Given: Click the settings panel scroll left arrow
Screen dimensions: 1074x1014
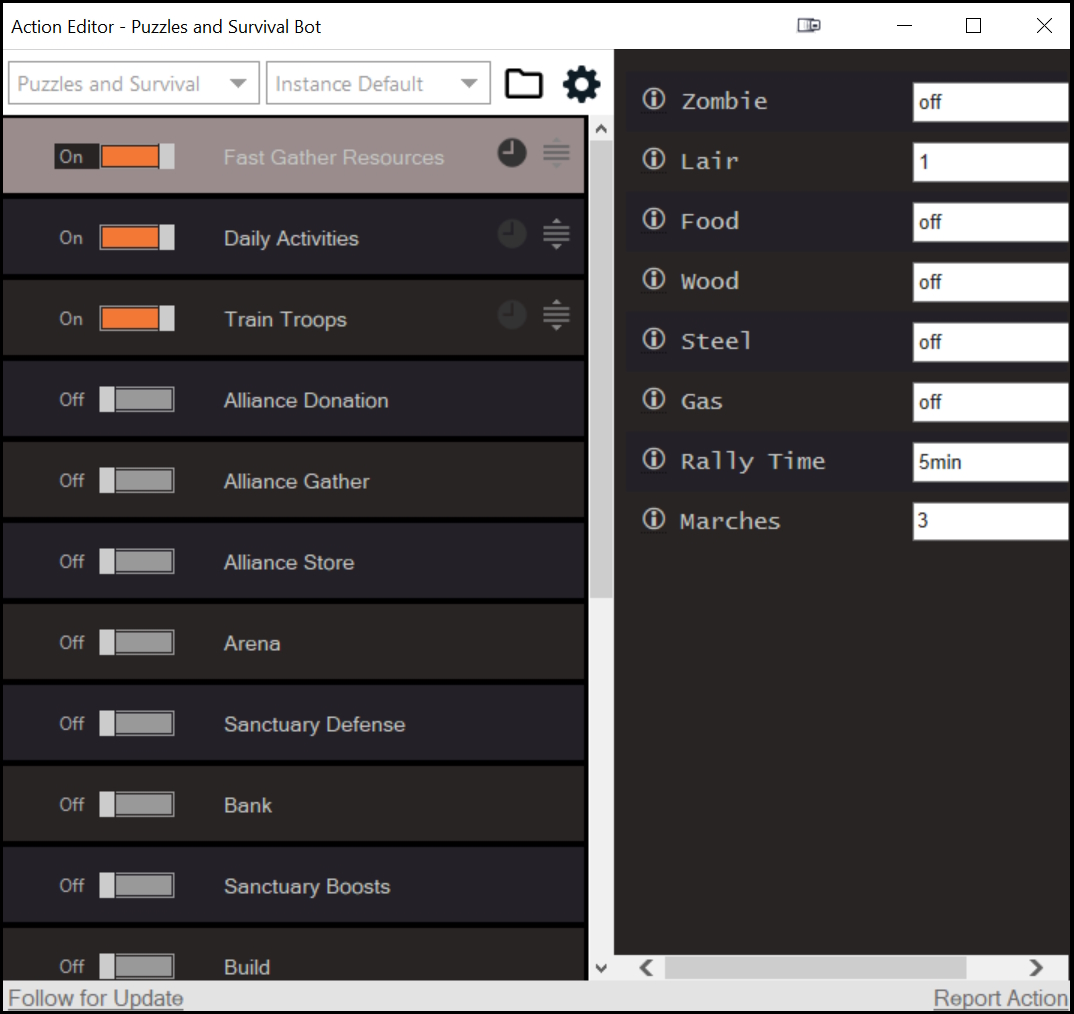Looking at the screenshot, I should (646, 967).
